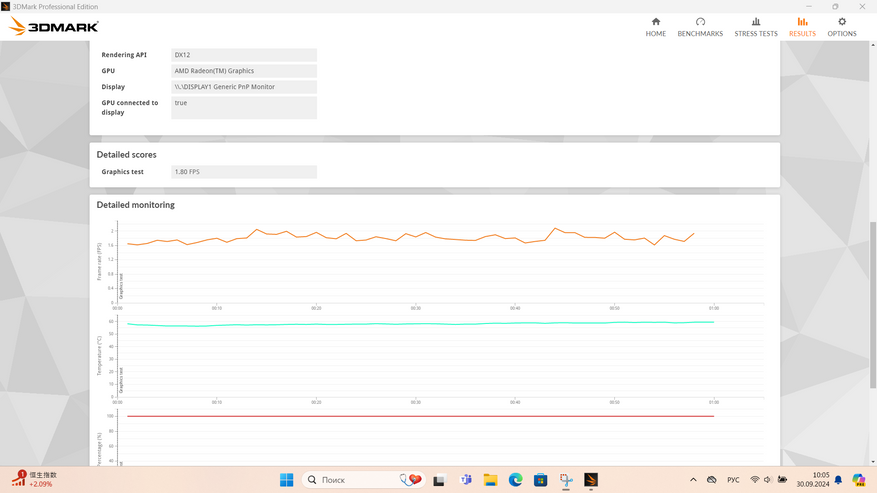Open Microsoft Store from the taskbar
The height and width of the screenshot is (493, 877).
point(540,480)
